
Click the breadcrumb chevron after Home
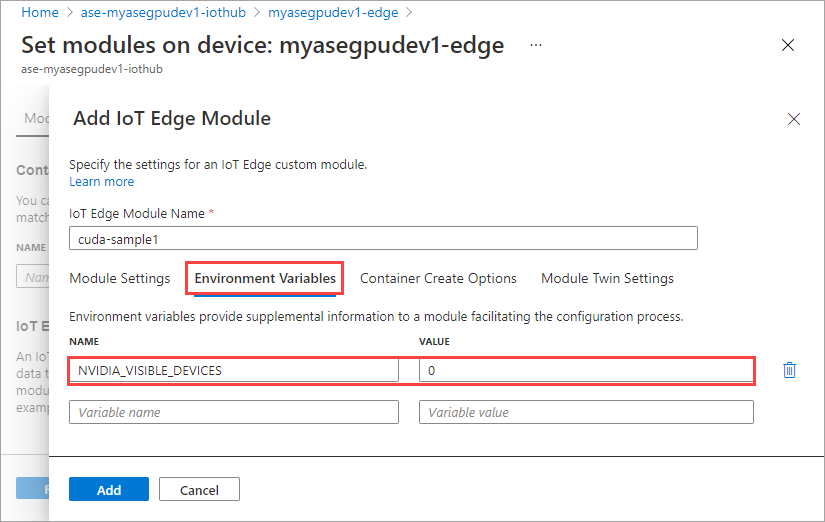pos(70,13)
